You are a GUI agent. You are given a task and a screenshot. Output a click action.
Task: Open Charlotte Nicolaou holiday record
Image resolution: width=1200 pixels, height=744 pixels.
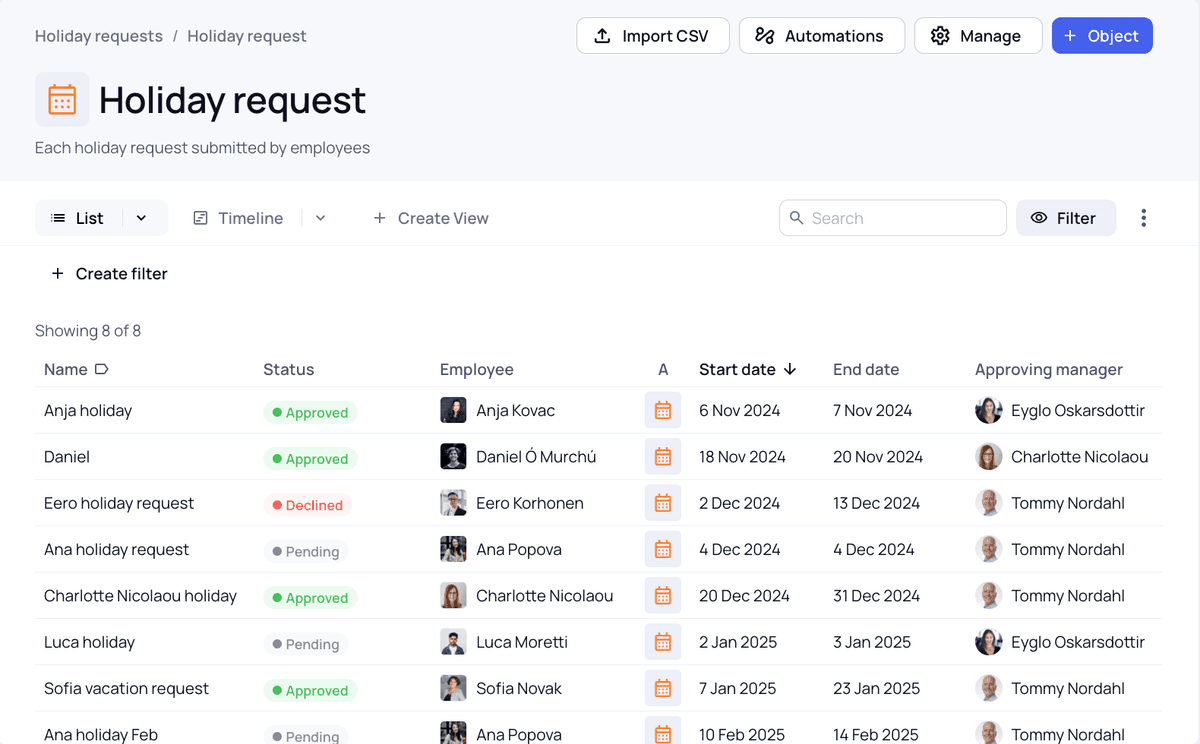(x=140, y=596)
